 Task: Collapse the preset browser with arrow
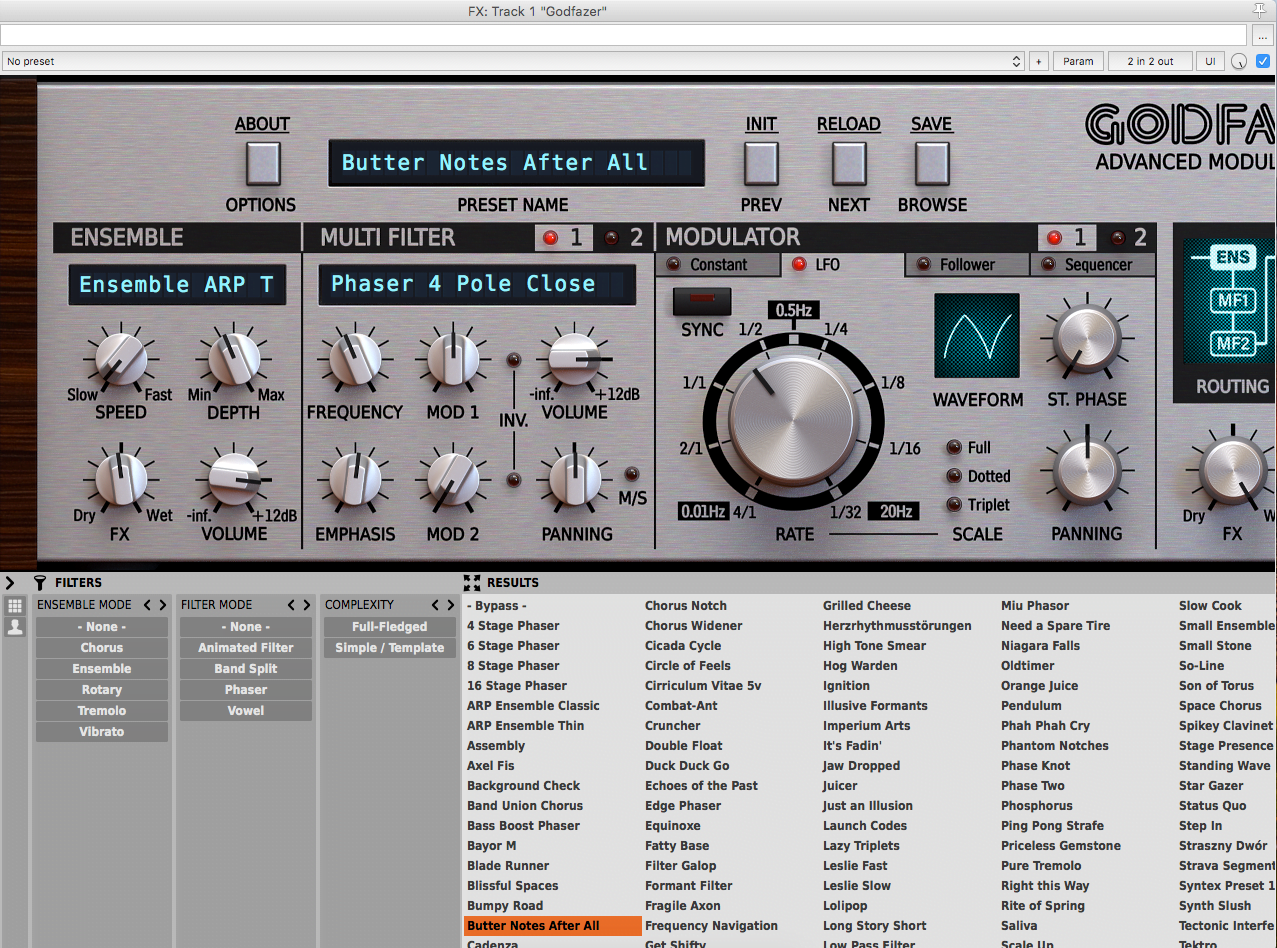(x=10, y=582)
